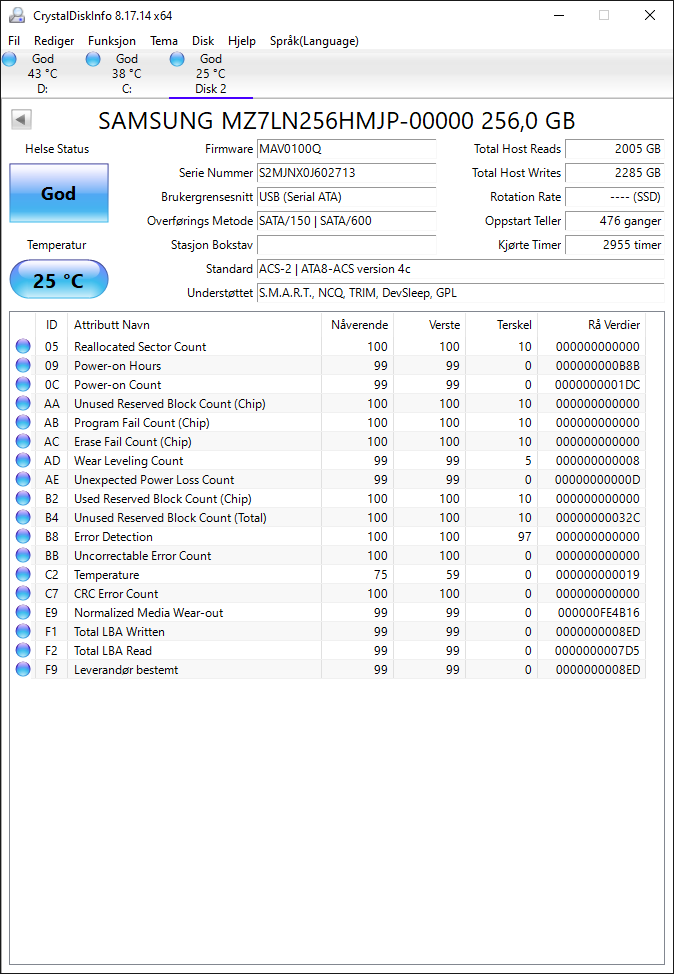Select the Unused Reserved Block Count (Total) row
This screenshot has height=974, width=674.
click(329, 518)
